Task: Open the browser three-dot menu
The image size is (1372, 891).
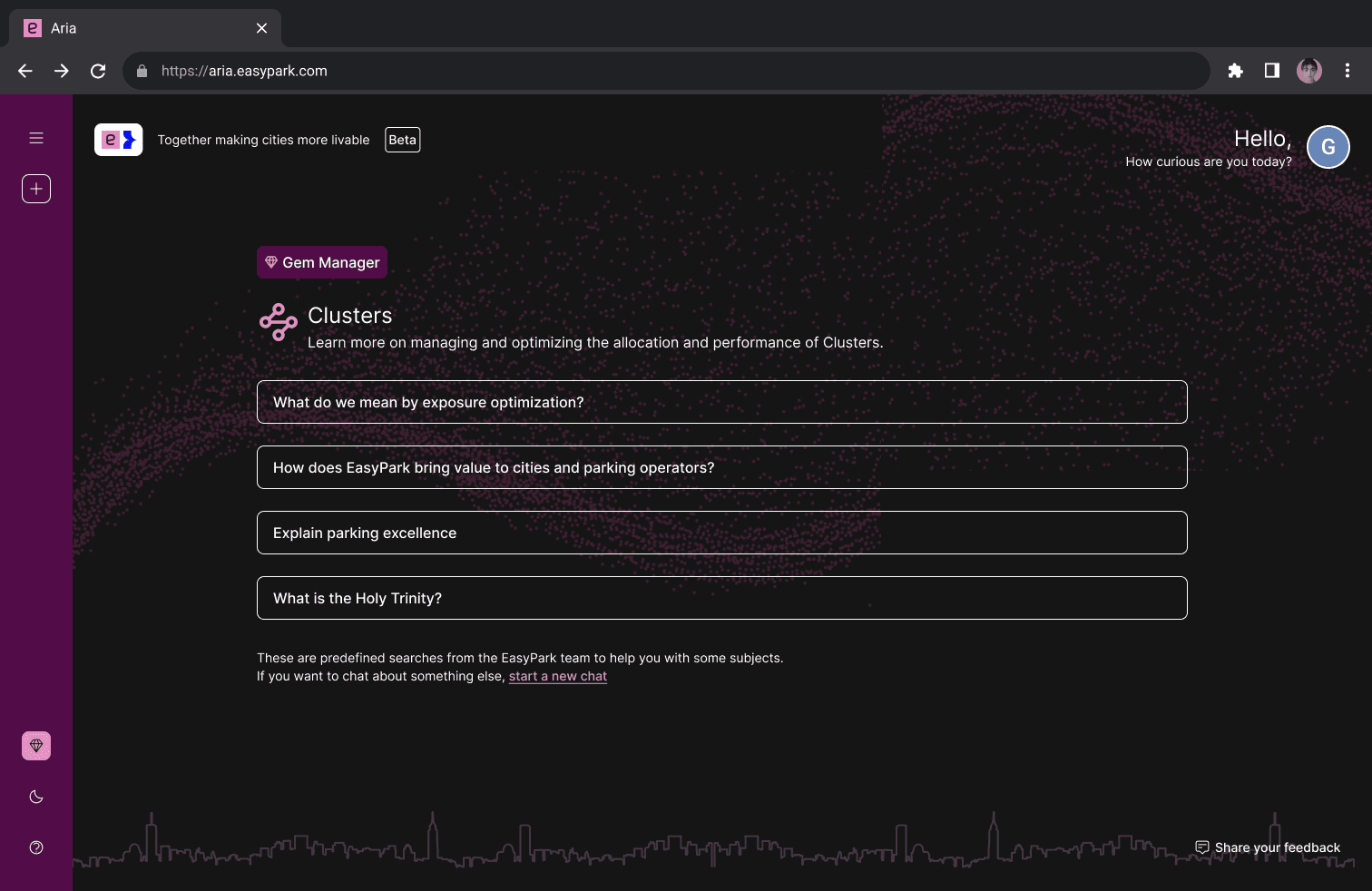Action: [x=1347, y=71]
